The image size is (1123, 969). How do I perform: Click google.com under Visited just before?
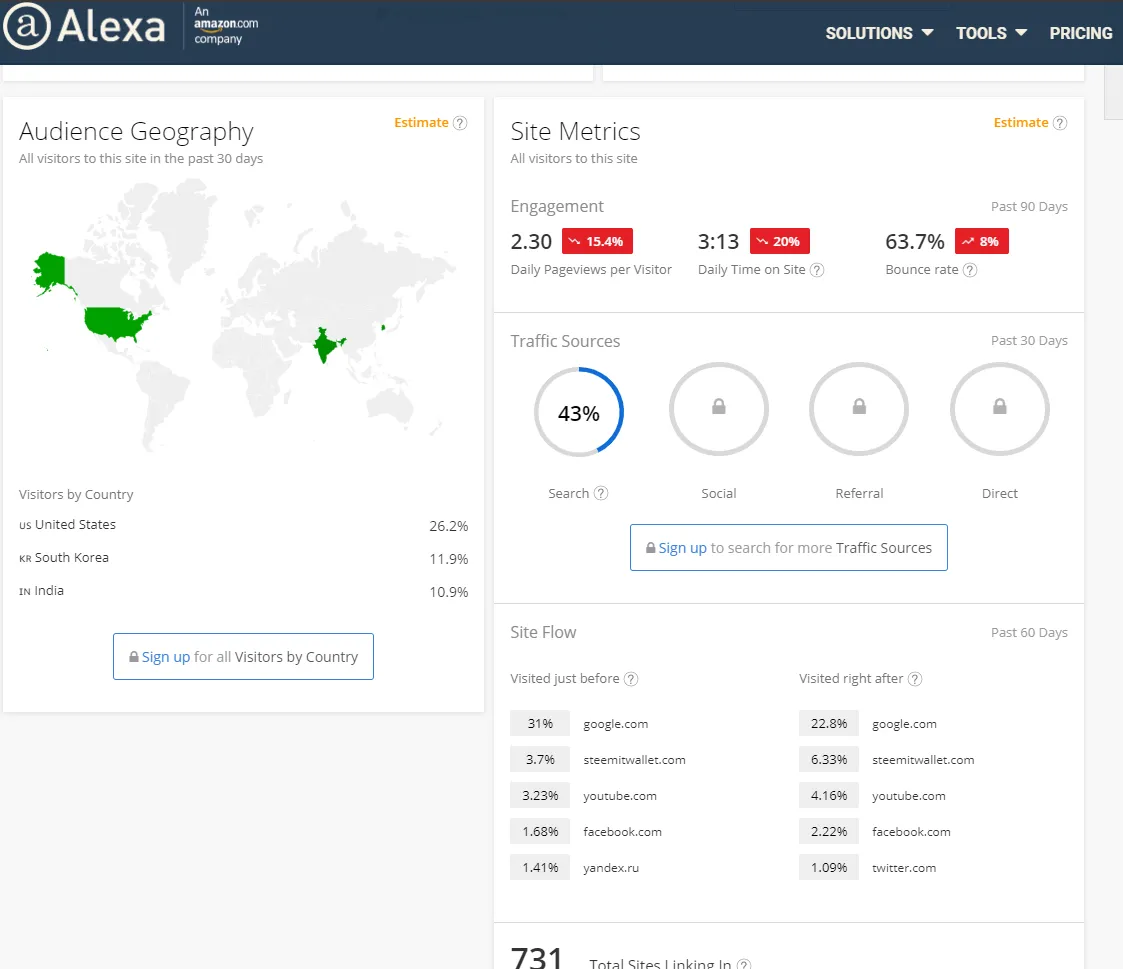tap(615, 724)
